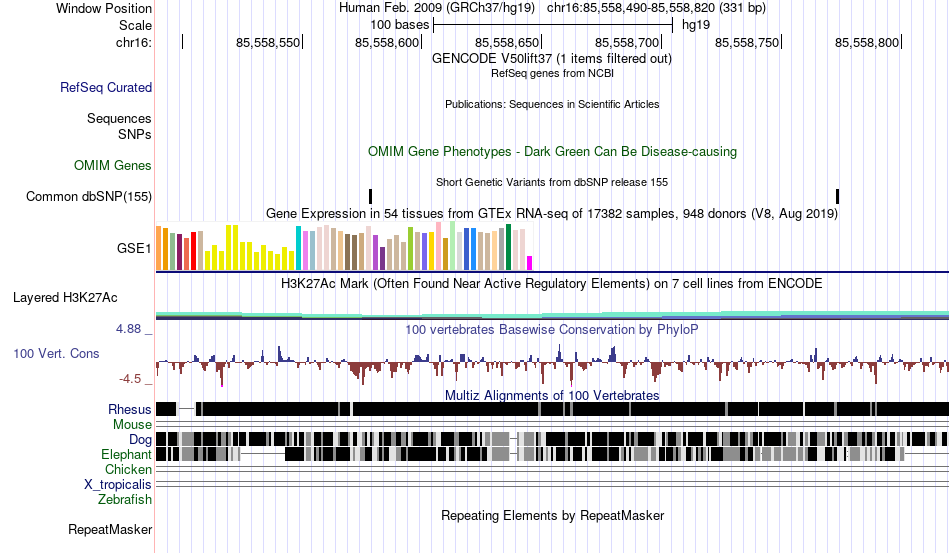Click Publications: Sequences in Scientific Articles title
This screenshot has width=950, height=553.
[552, 104]
